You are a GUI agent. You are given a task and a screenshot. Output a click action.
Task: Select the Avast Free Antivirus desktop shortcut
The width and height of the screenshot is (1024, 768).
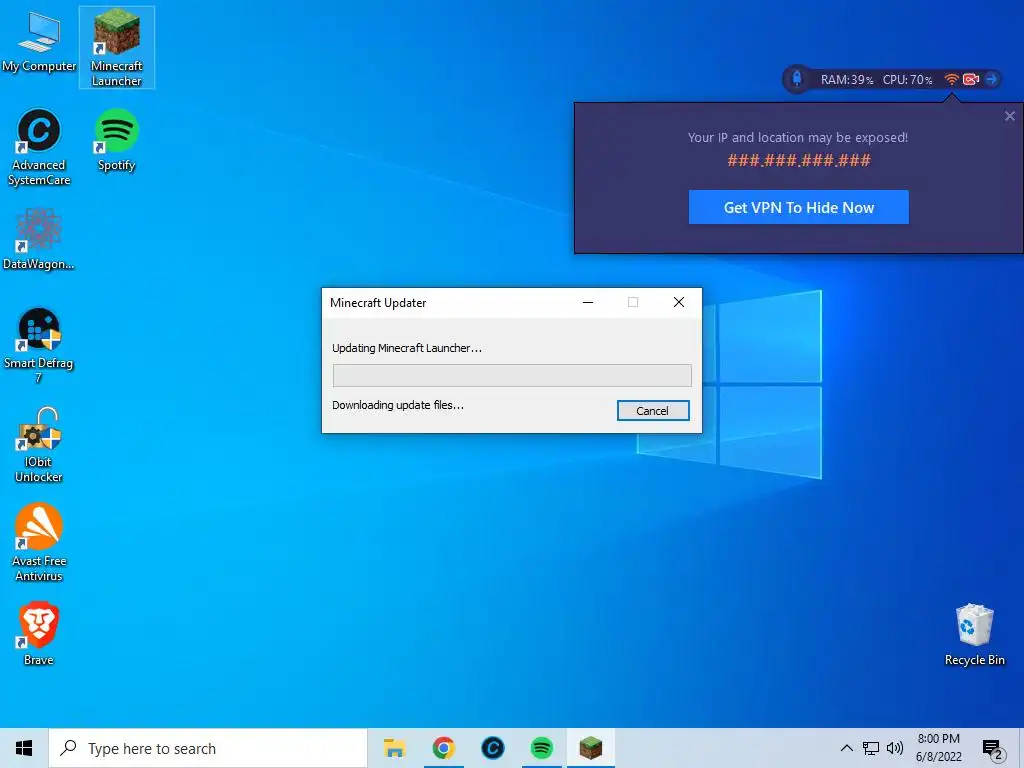[39, 542]
